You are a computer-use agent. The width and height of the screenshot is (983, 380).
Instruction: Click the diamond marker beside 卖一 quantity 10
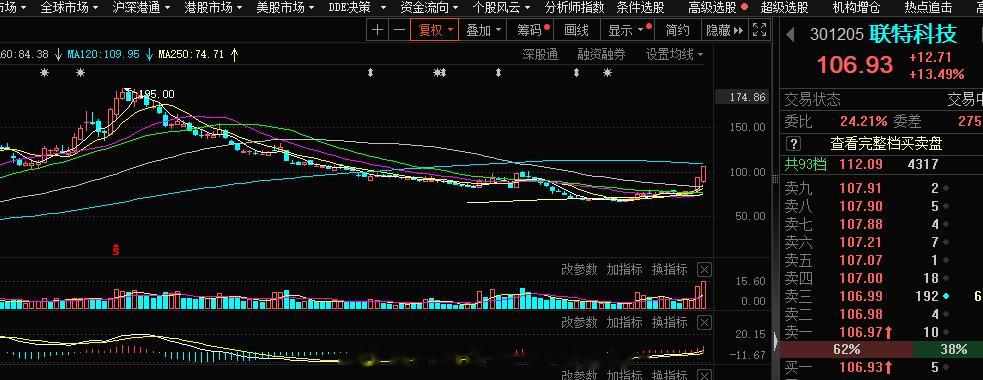click(945, 332)
